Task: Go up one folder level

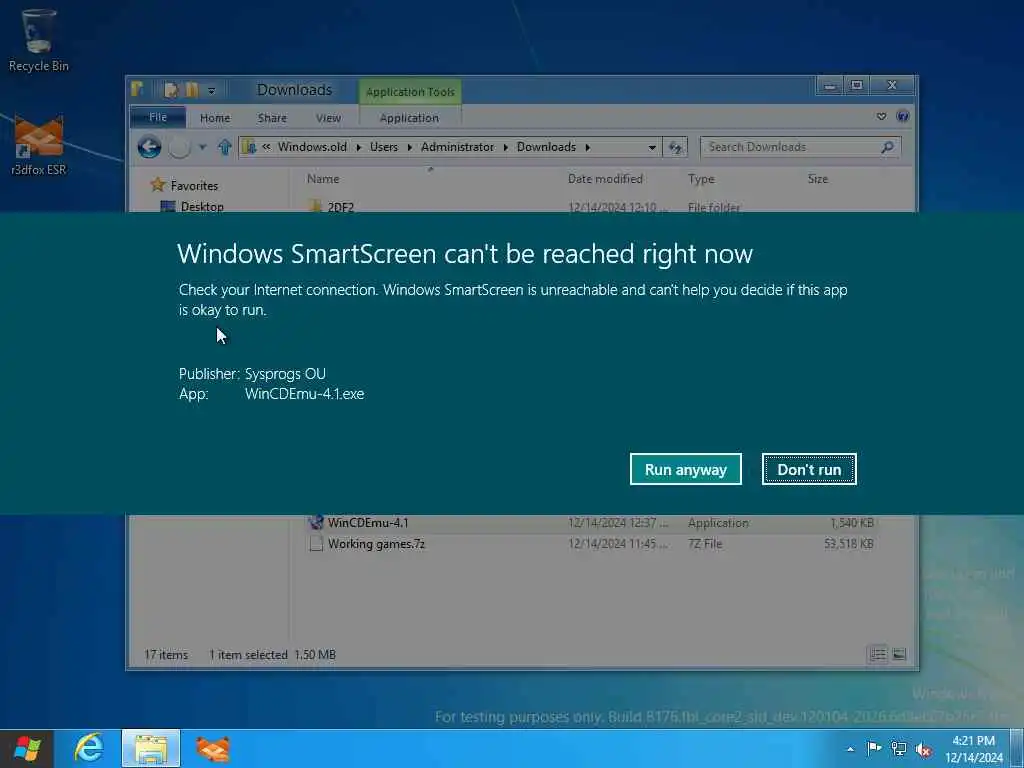Action: [225, 148]
